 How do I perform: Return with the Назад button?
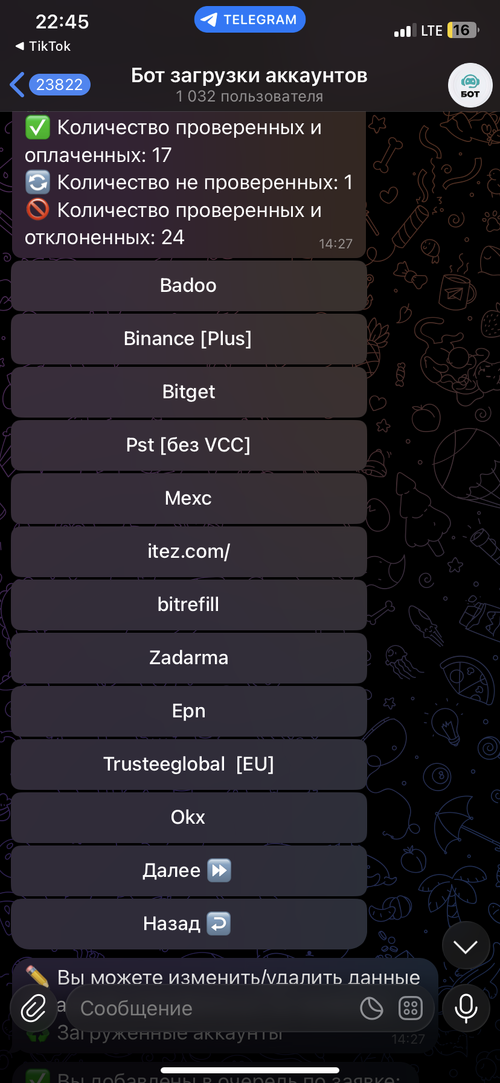point(189,923)
